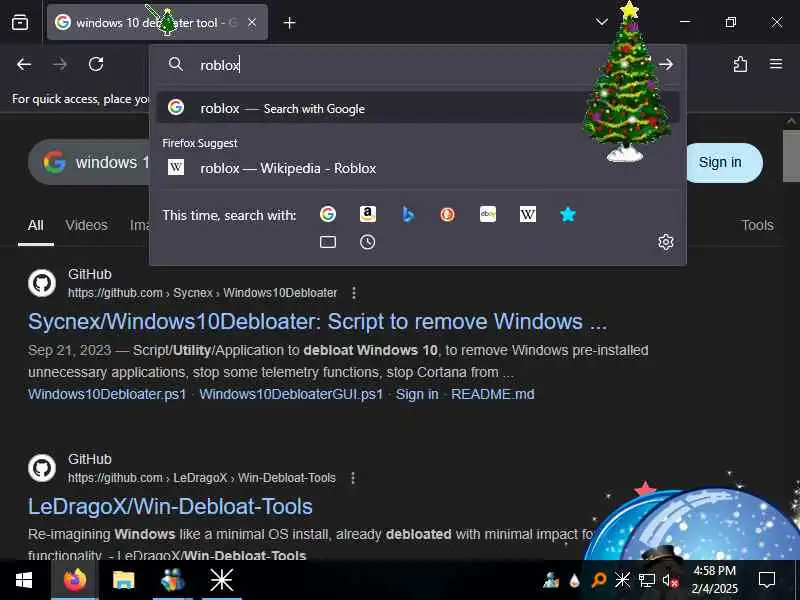
Task: Open the Windows10DebloaterGUI.ps1 sublink
Action: click(291, 394)
